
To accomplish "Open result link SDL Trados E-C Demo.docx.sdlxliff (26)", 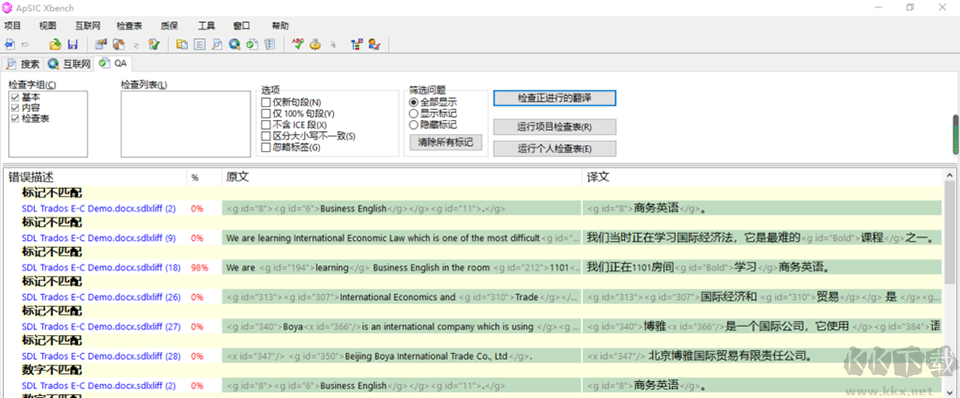I will (x=101, y=297).
